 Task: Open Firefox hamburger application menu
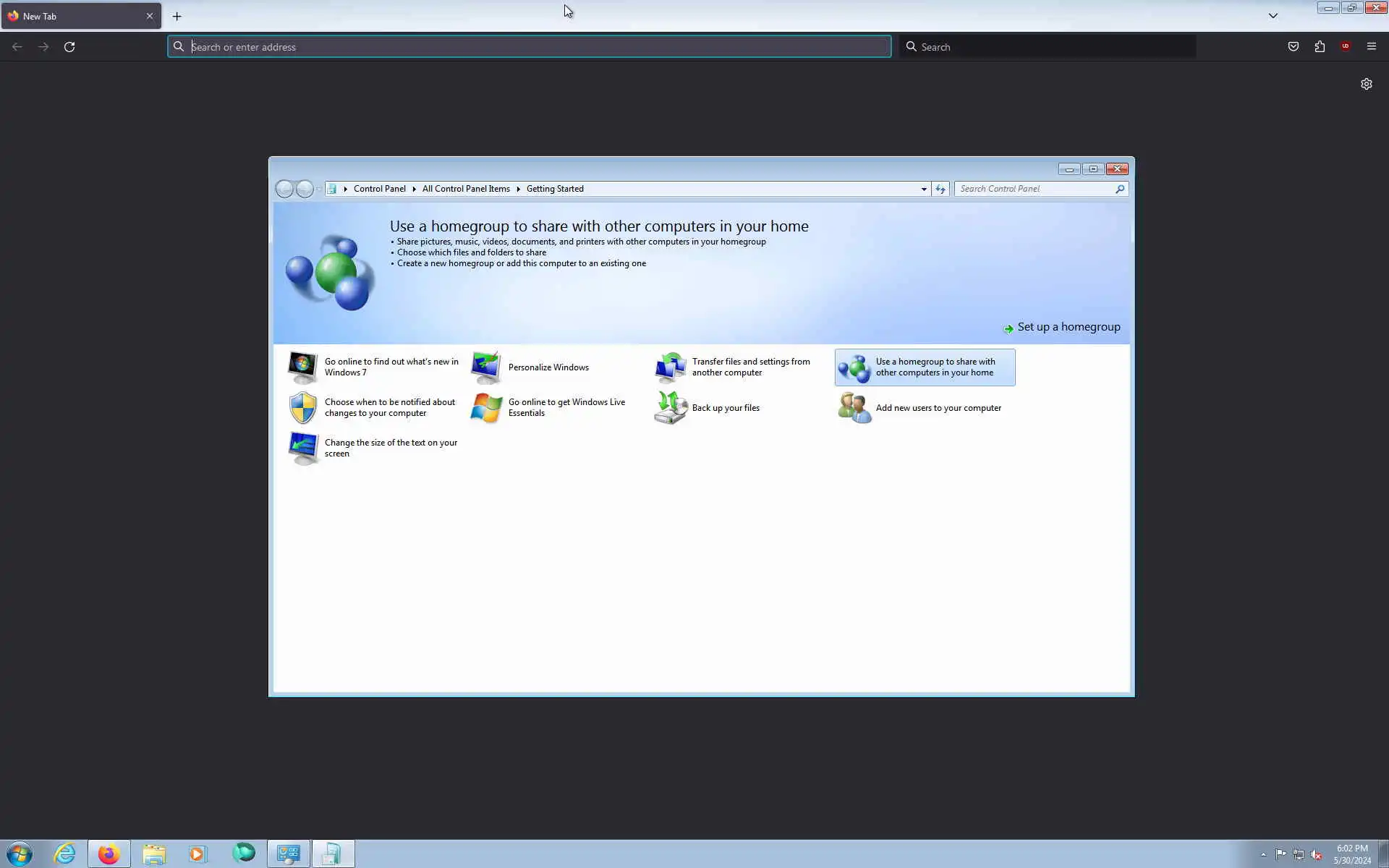pyautogui.click(x=1371, y=47)
